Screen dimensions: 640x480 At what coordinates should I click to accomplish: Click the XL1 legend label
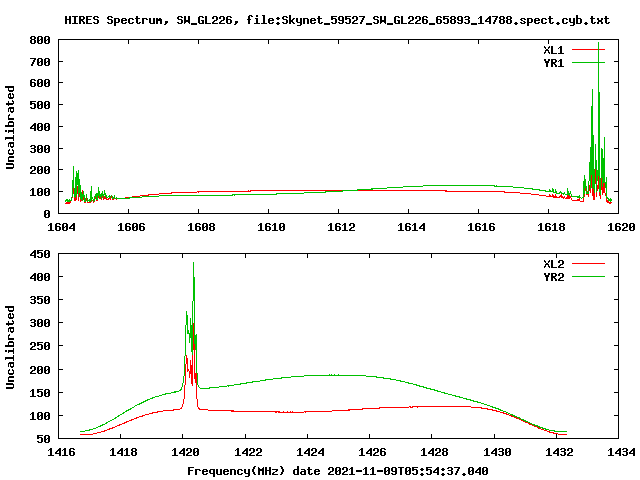553,50
